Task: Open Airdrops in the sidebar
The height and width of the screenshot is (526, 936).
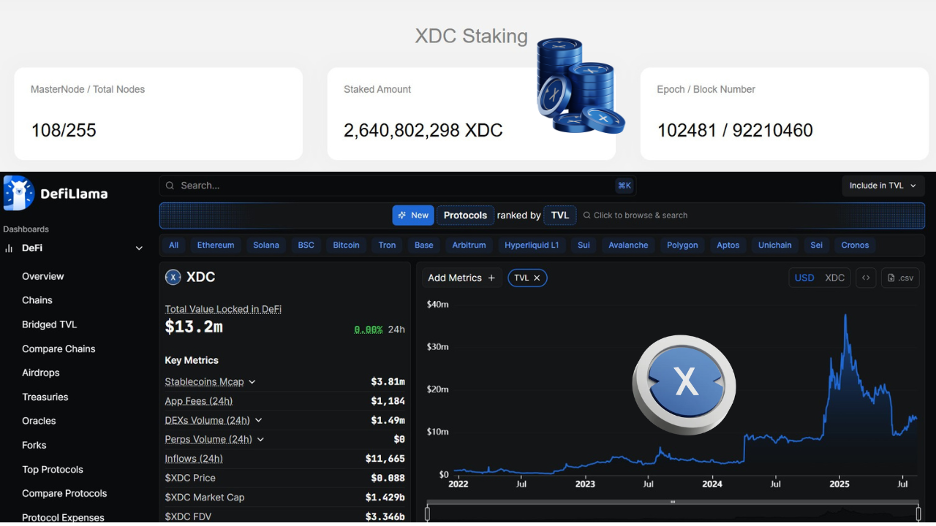Action: point(41,373)
